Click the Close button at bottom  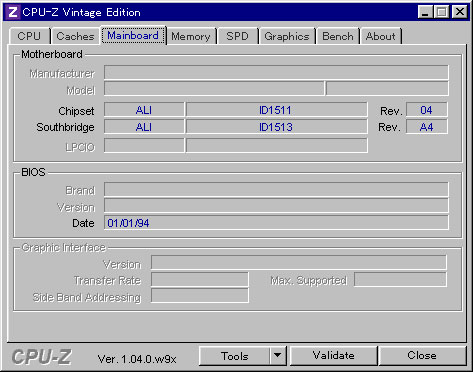click(422, 356)
